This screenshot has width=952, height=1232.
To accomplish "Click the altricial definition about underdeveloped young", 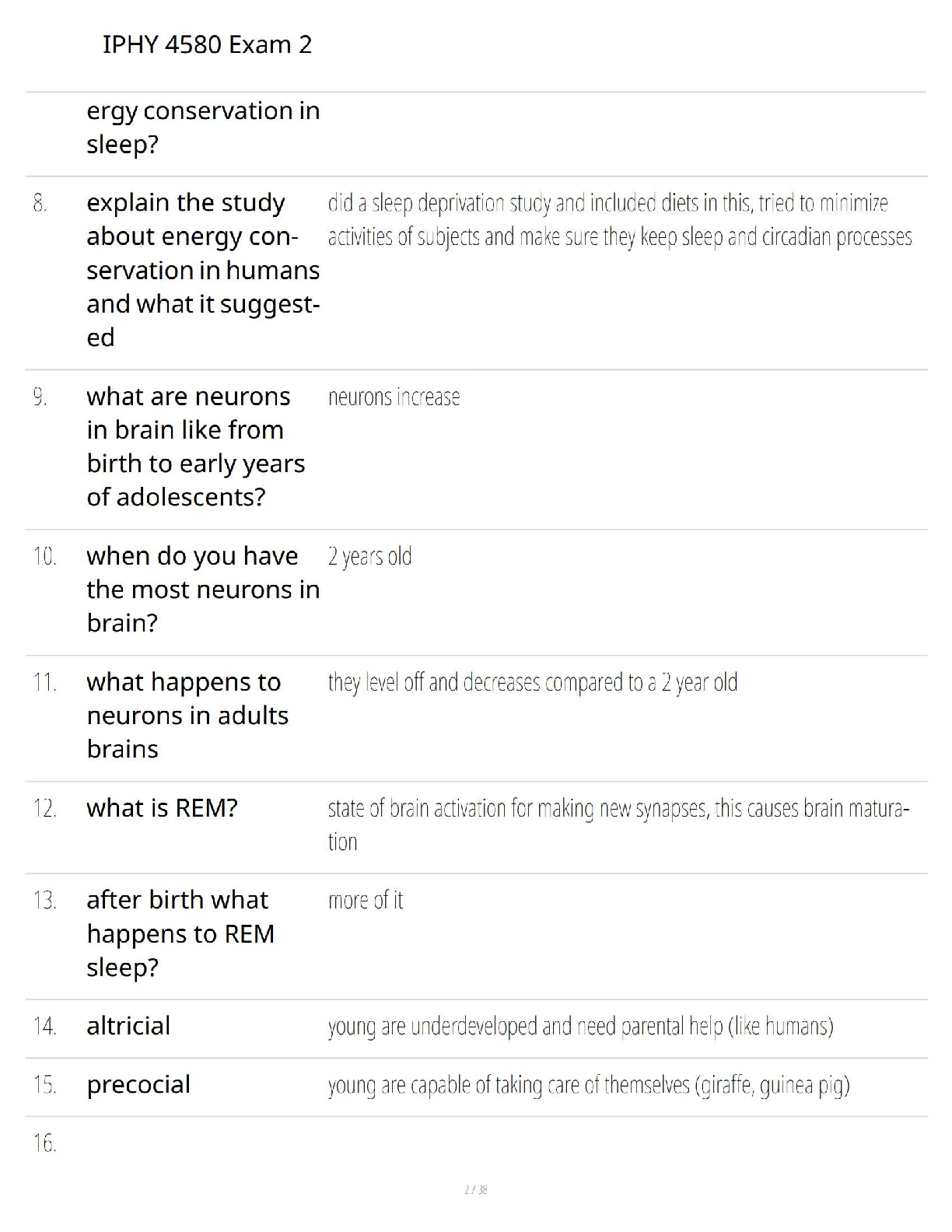I will (x=580, y=1027).
